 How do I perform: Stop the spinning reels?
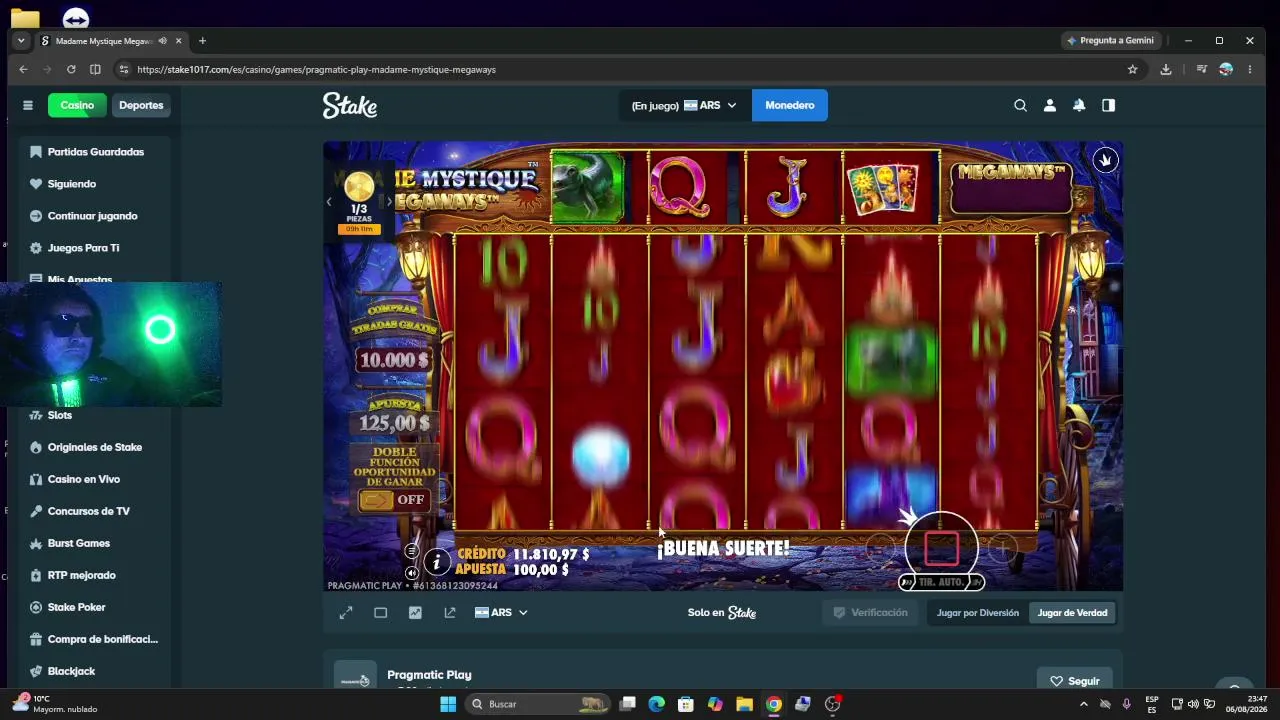941,547
